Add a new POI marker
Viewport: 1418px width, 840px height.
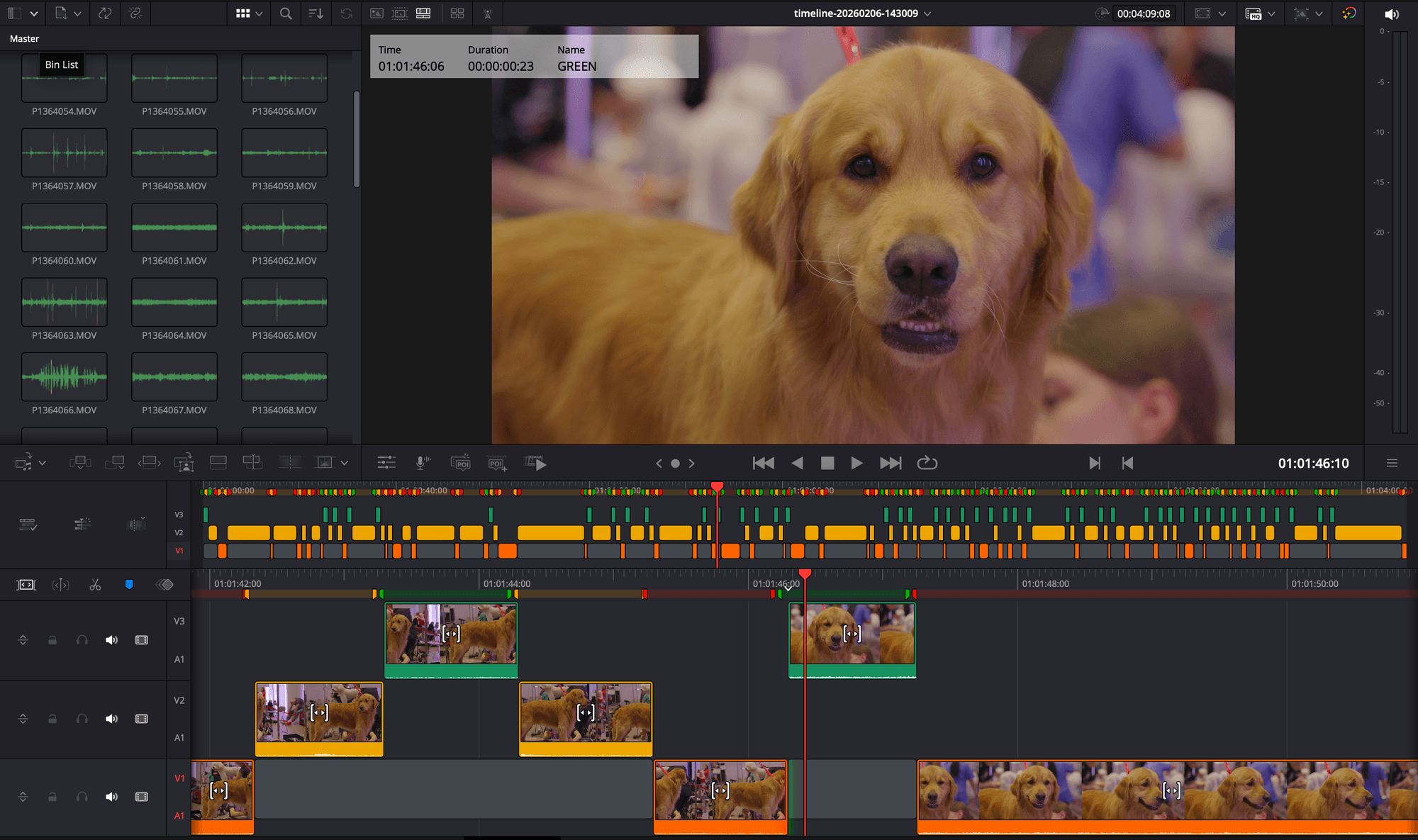pyautogui.click(x=497, y=463)
